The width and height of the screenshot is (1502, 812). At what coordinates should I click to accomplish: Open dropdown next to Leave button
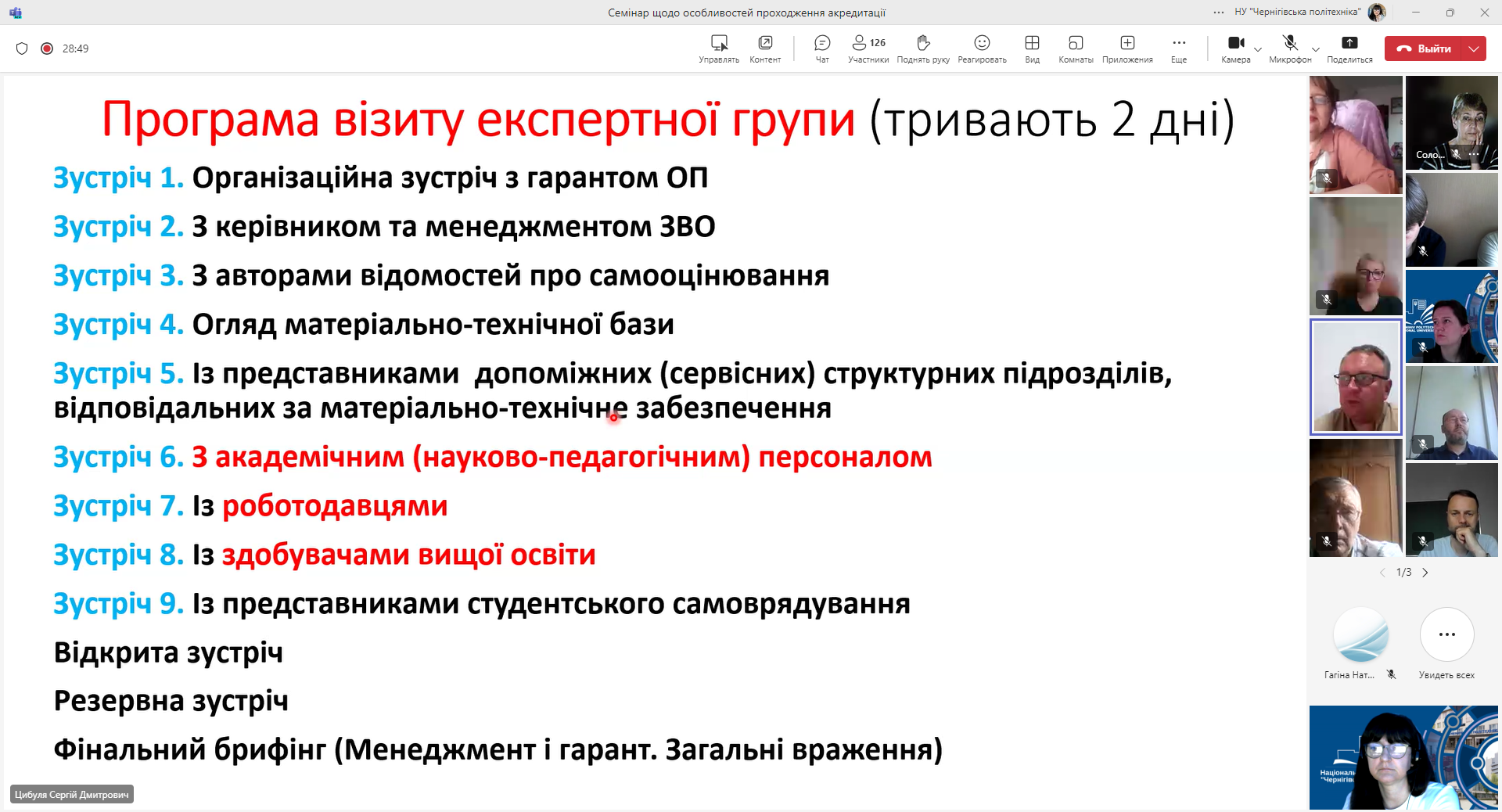(x=1474, y=49)
